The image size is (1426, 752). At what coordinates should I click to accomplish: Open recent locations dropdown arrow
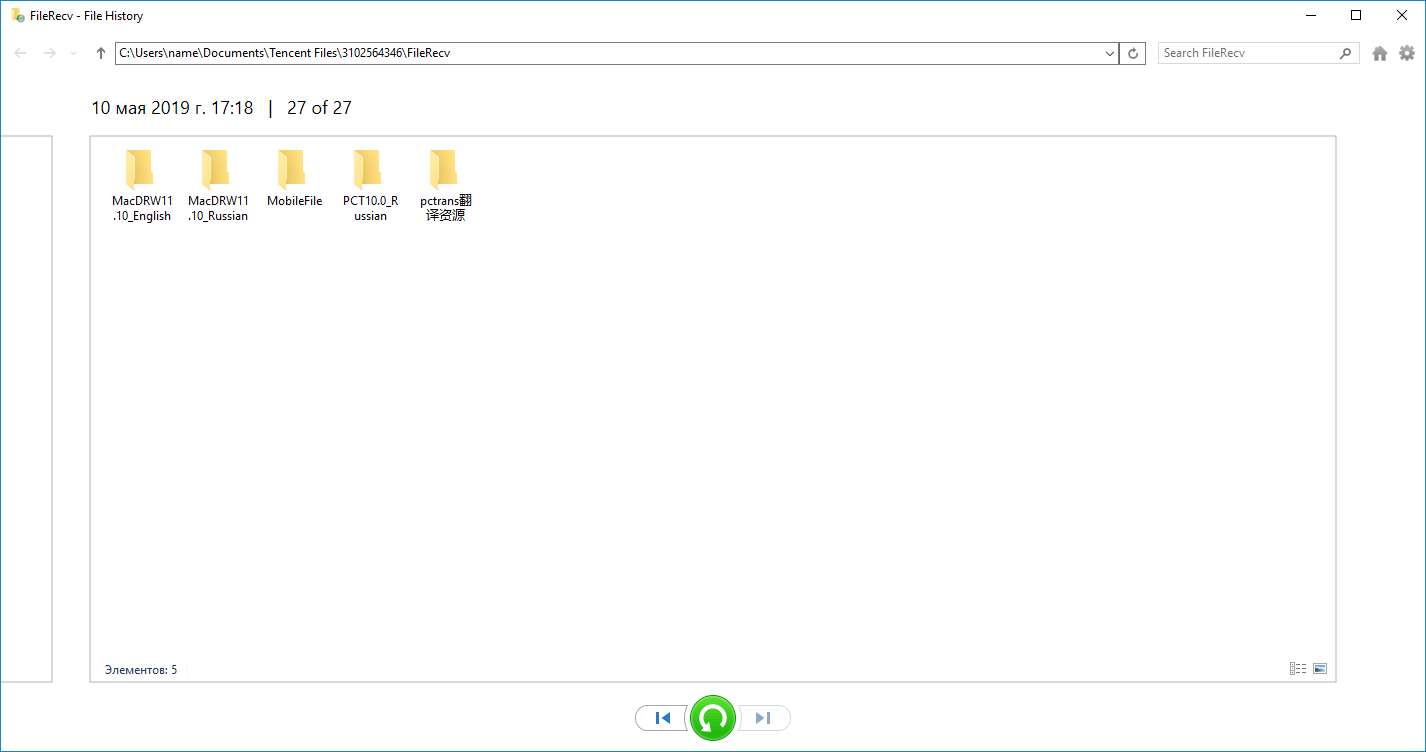click(73, 54)
